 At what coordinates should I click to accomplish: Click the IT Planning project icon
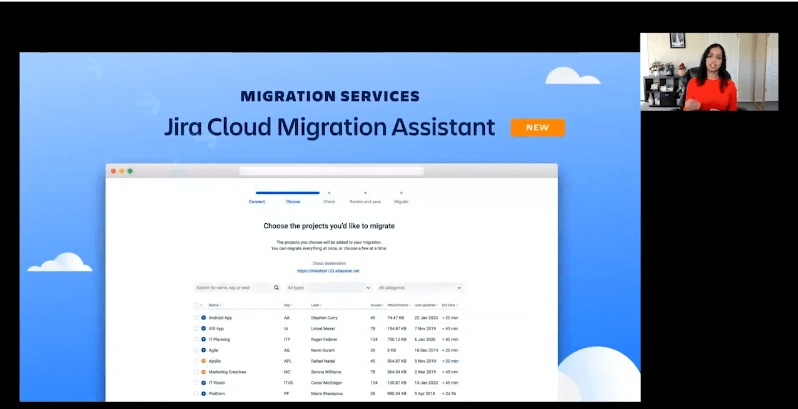click(204, 339)
